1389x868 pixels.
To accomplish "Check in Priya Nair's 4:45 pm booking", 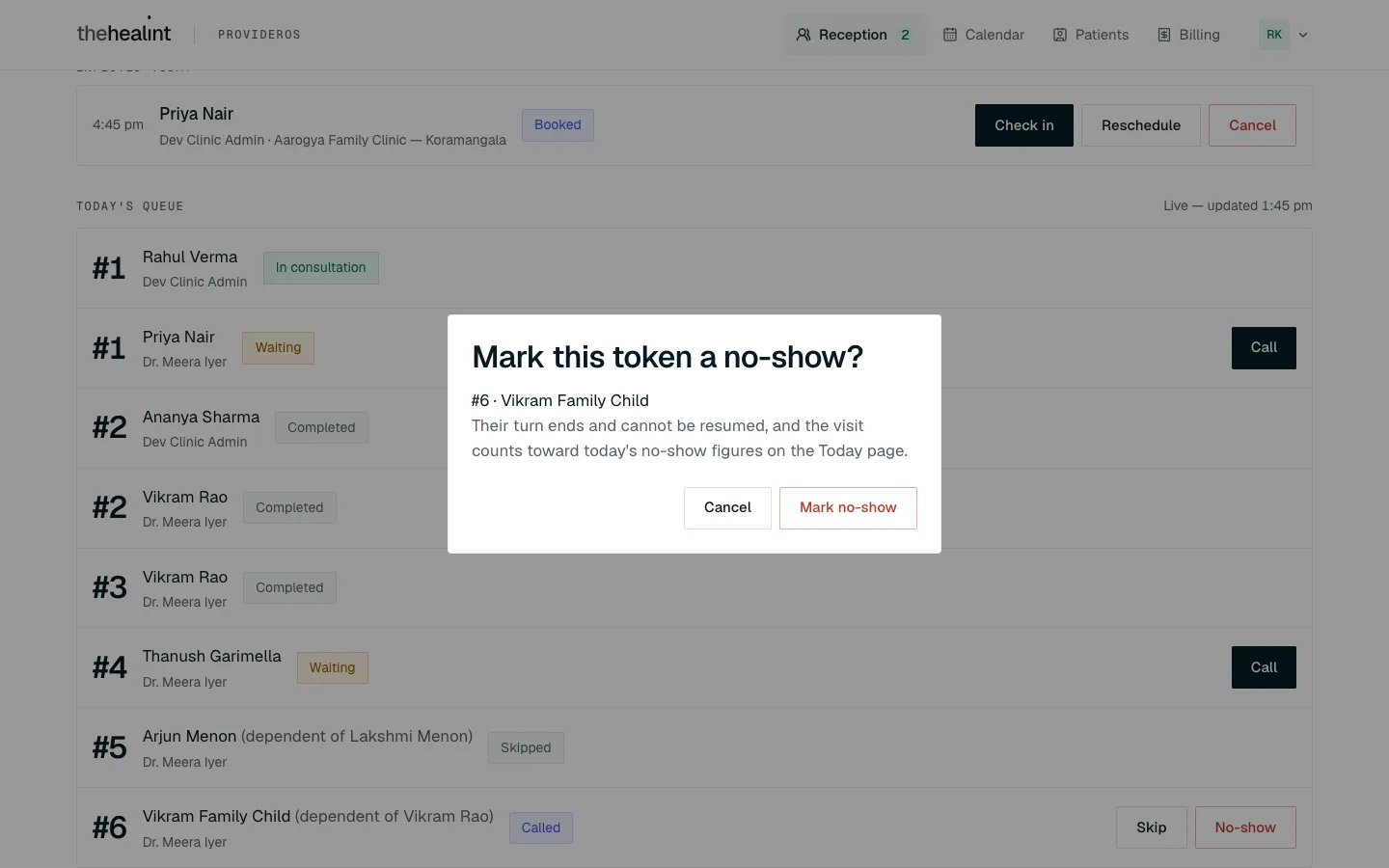I will point(1024,125).
